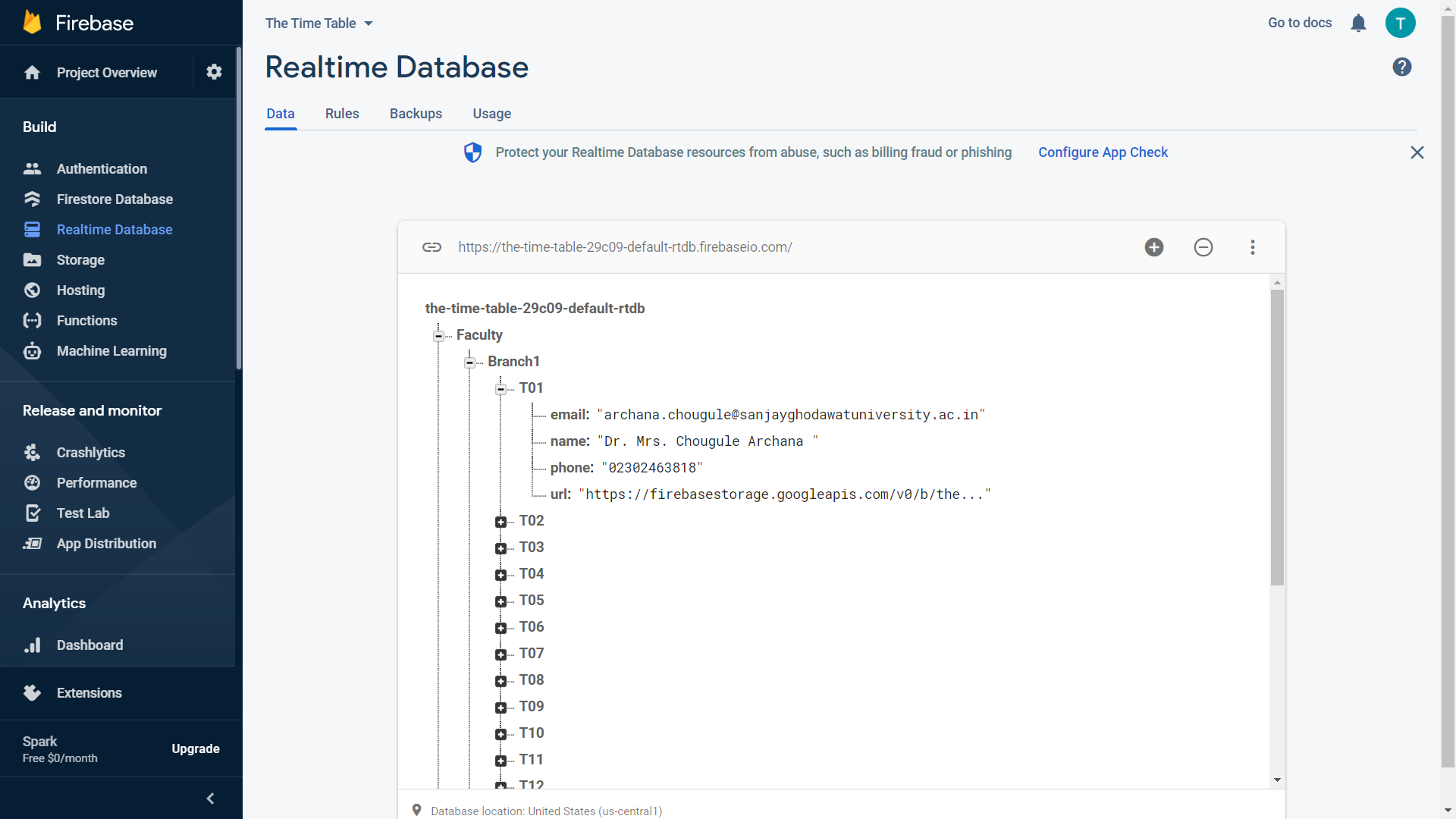Open the Hosting section
Image resolution: width=1456 pixels, height=819 pixels.
point(80,290)
